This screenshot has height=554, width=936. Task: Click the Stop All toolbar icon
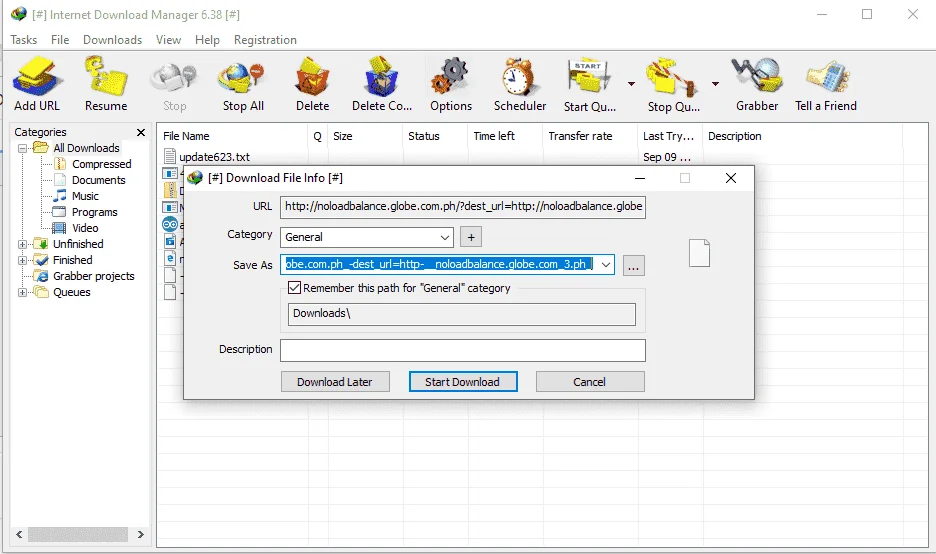tap(241, 79)
